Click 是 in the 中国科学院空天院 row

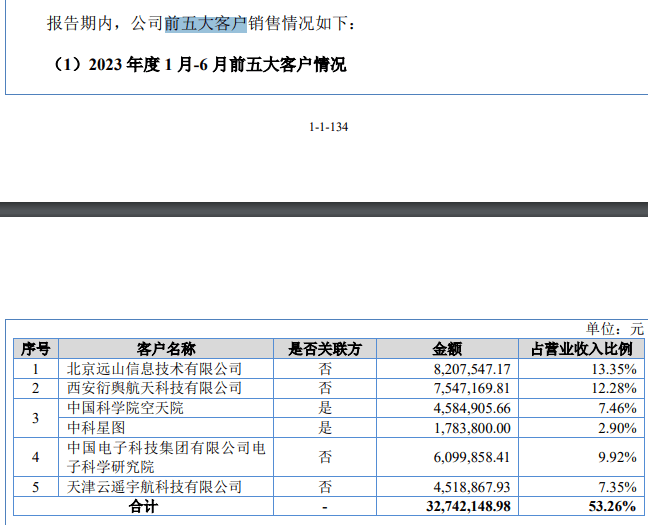coord(325,408)
